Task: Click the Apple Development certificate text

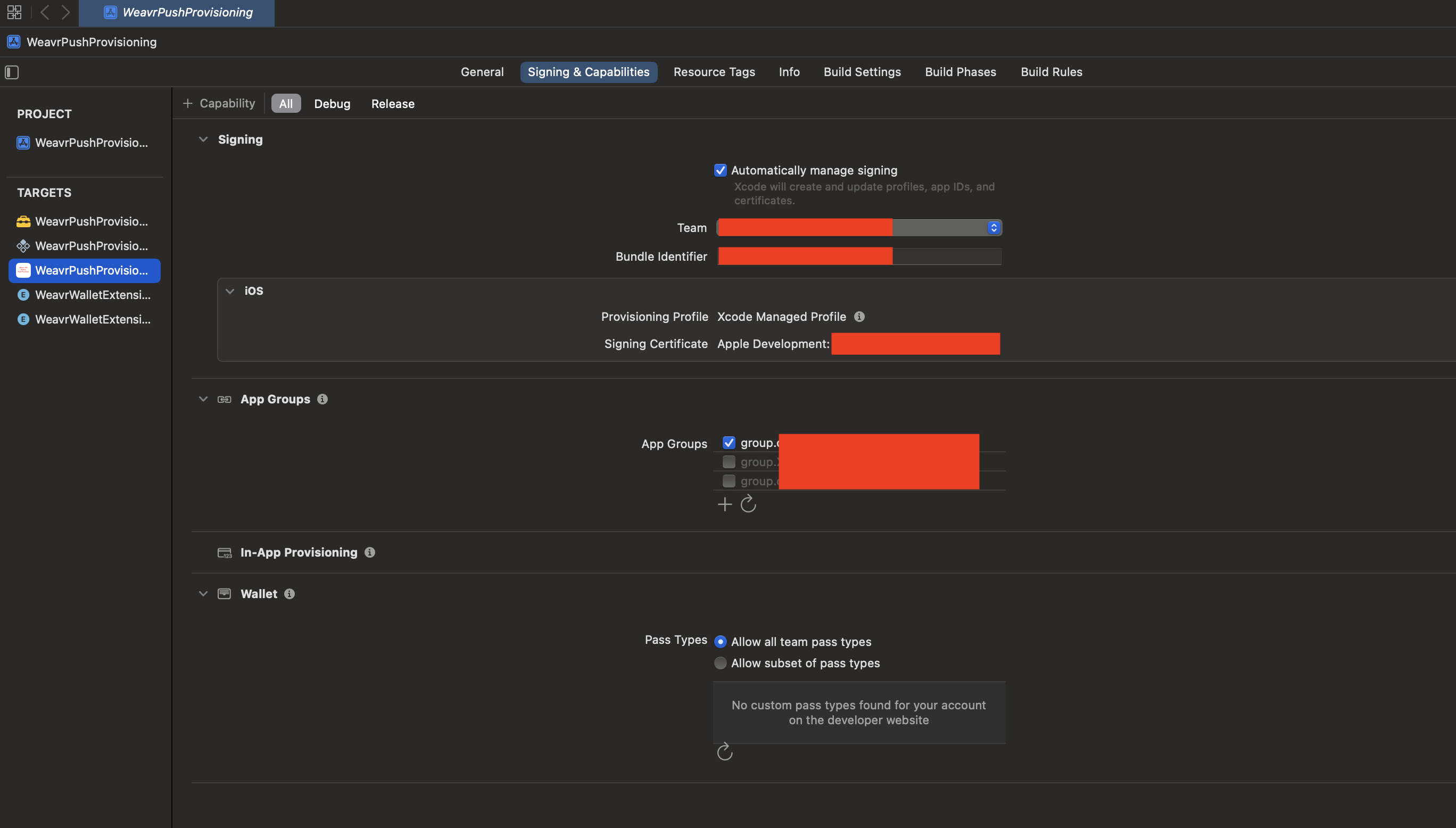Action: (773, 344)
